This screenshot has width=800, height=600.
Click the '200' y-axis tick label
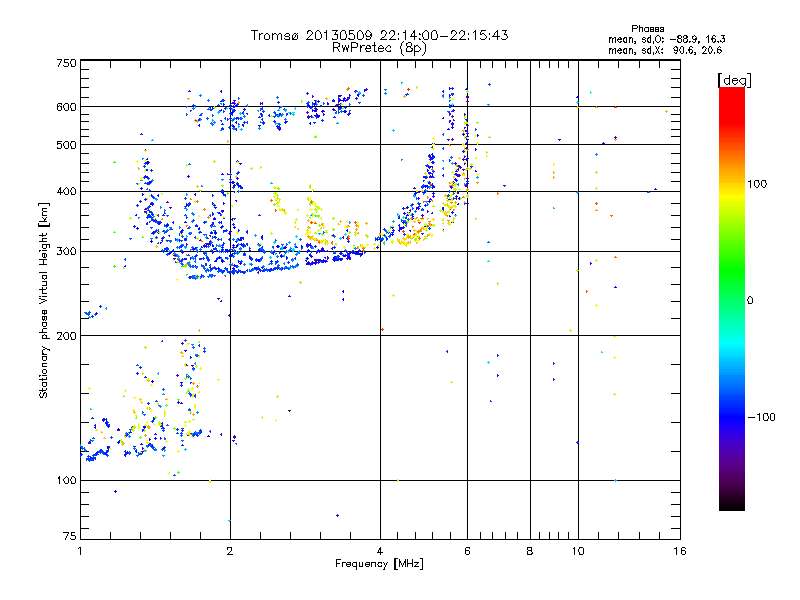[66, 336]
